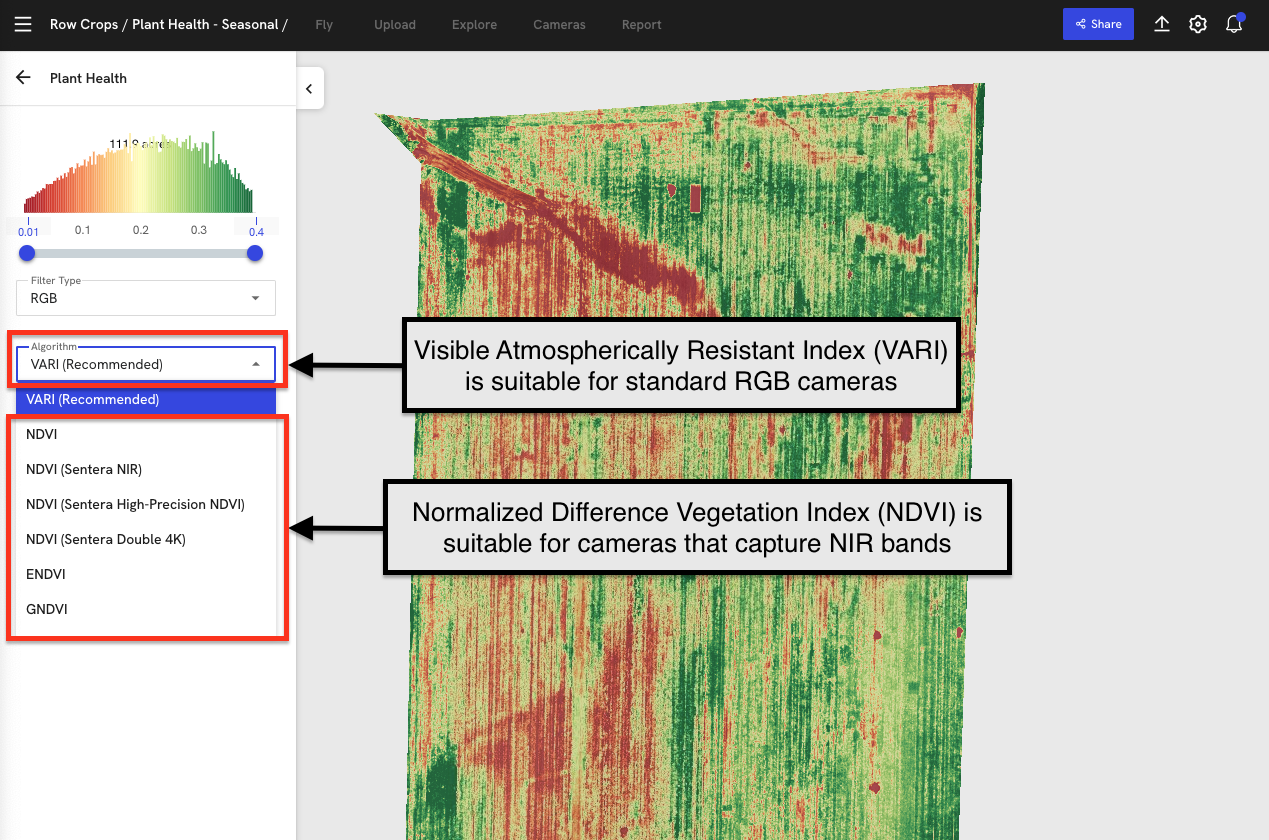
Task: Click the upload/export icon in the header
Action: click(x=1162, y=24)
